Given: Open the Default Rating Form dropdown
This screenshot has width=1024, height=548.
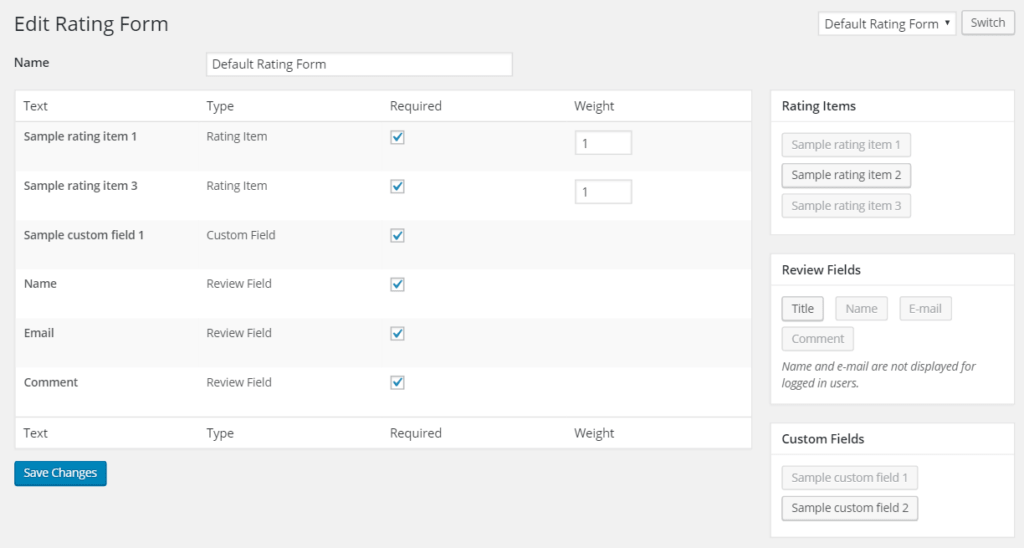Looking at the screenshot, I should pyautogui.click(x=887, y=24).
